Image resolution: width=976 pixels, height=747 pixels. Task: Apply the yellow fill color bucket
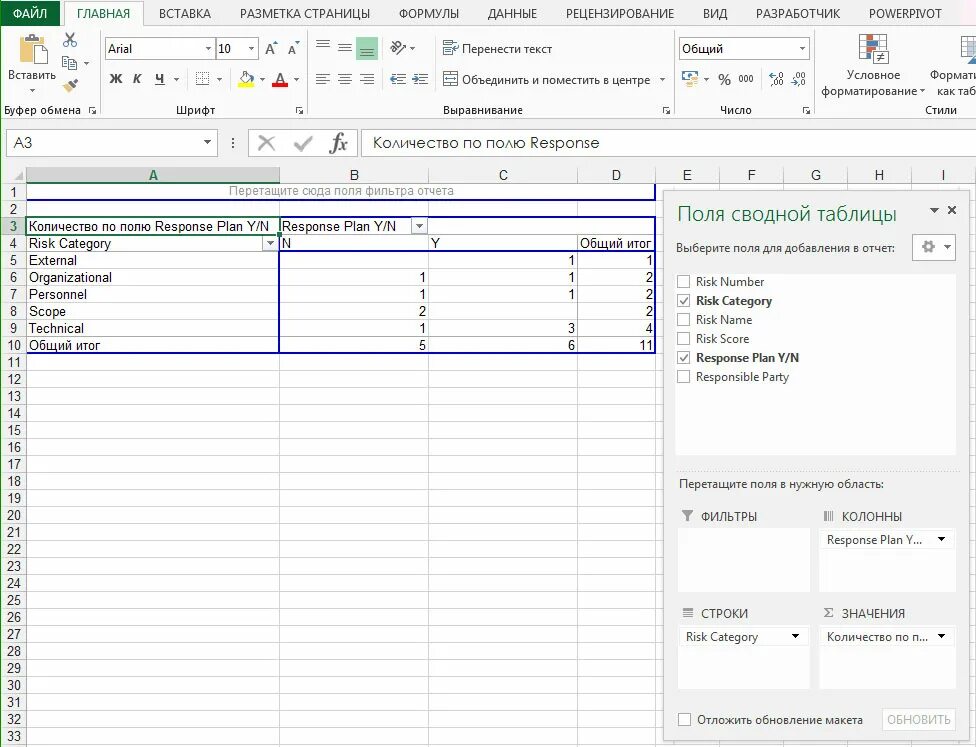click(246, 79)
